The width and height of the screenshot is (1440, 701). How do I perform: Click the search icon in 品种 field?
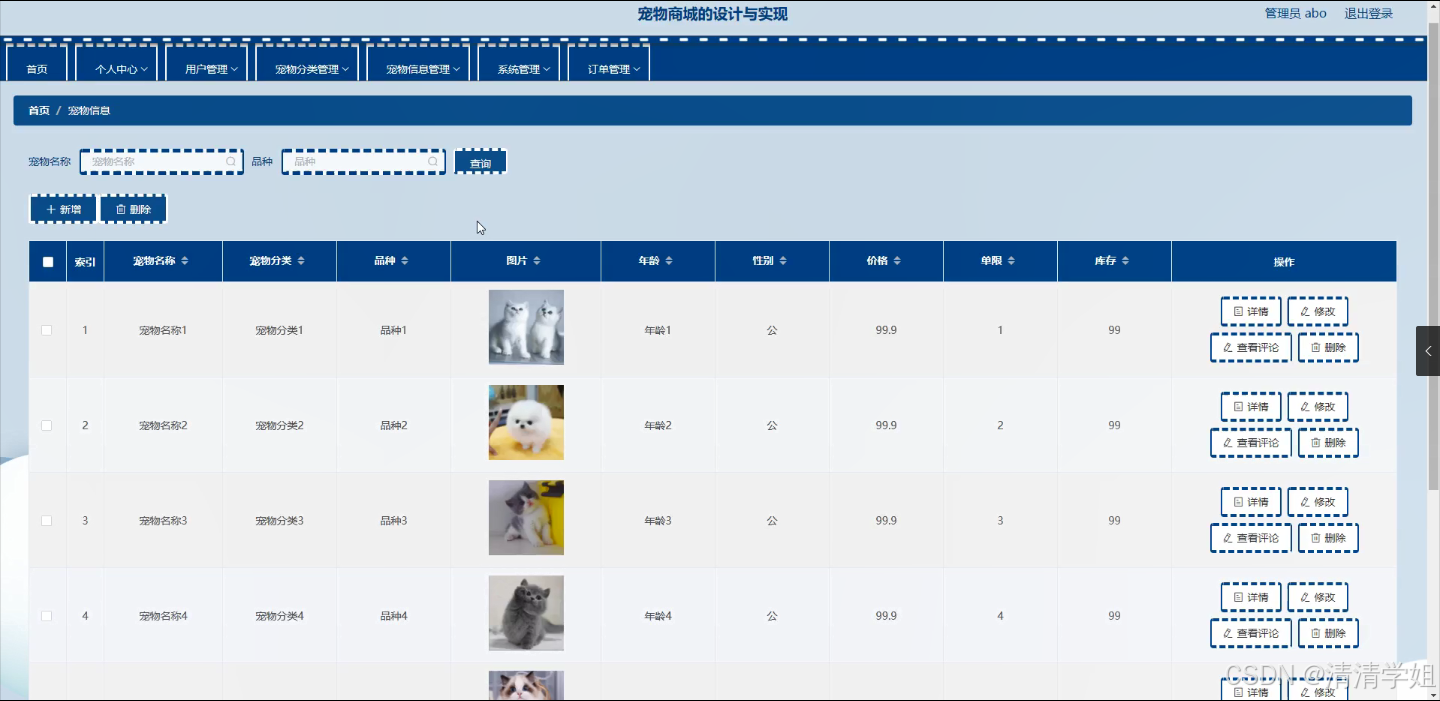pos(433,161)
